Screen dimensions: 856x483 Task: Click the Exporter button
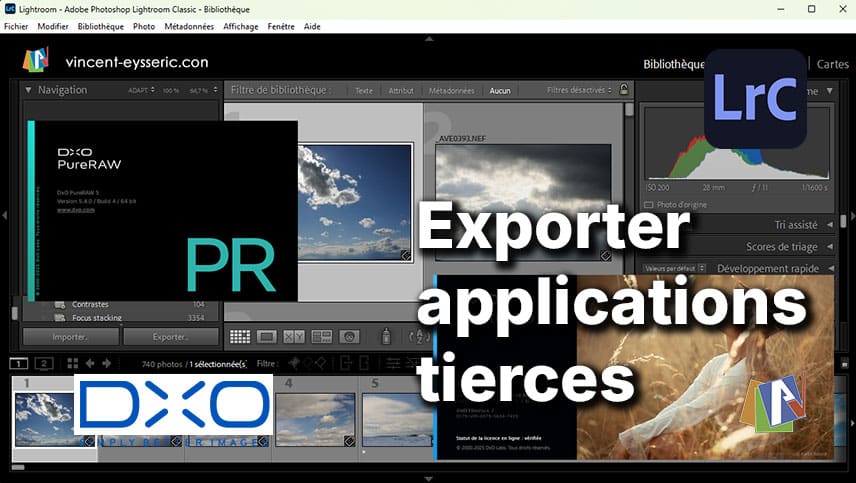(171, 337)
